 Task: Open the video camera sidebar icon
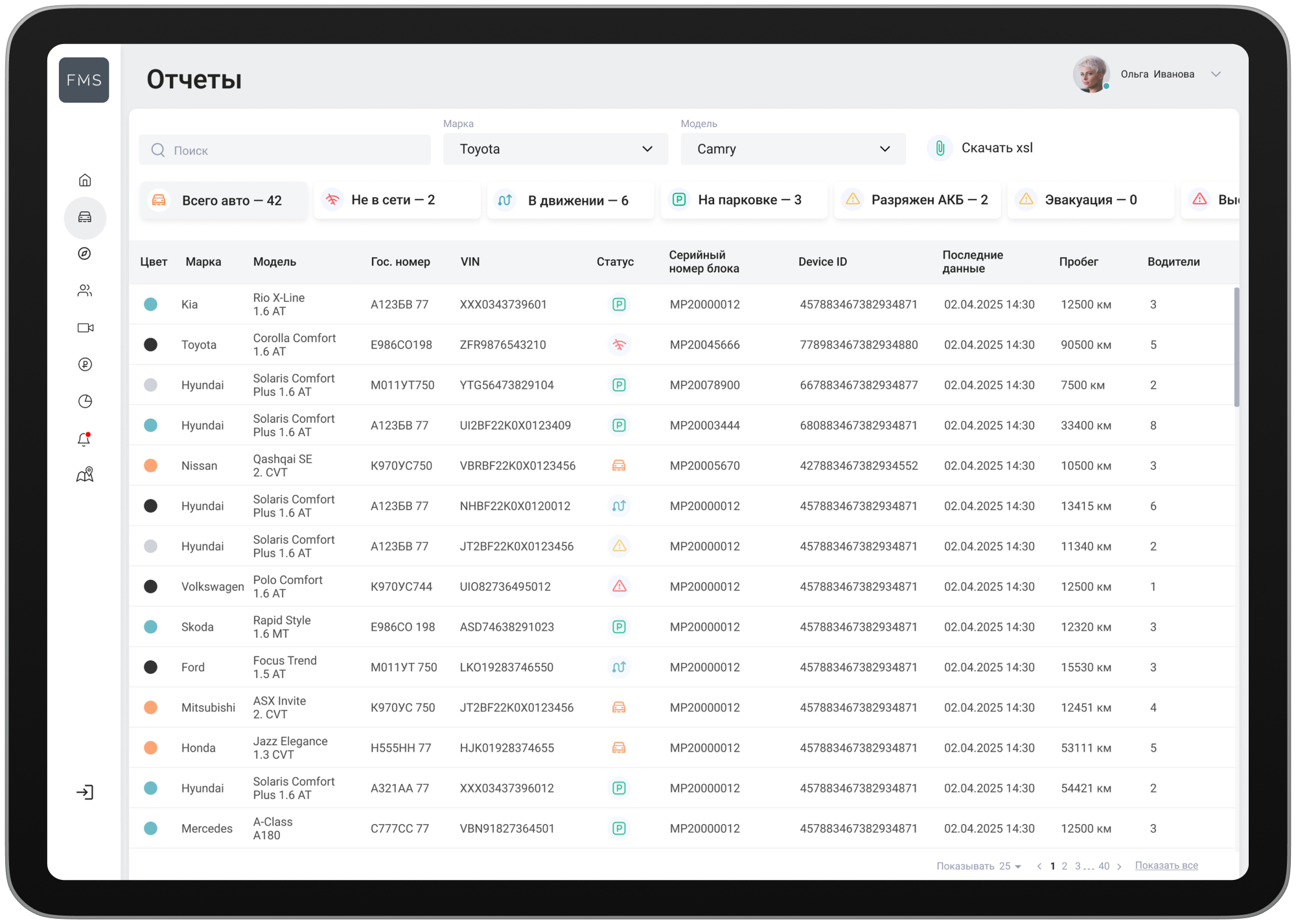85,327
